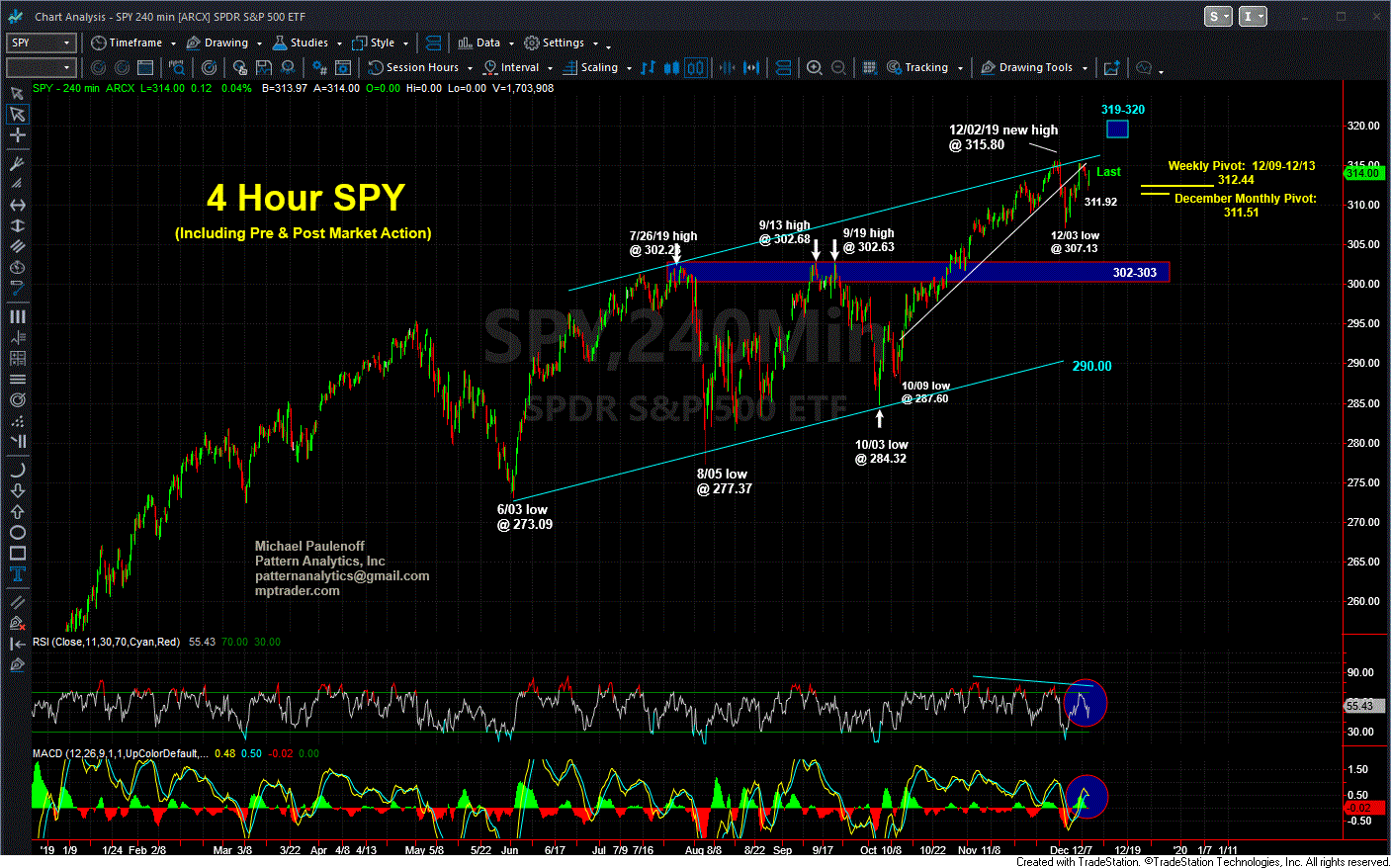Open the S dropdown in the title bar
The width and height of the screenshot is (1391, 868).
pos(1218,16)
